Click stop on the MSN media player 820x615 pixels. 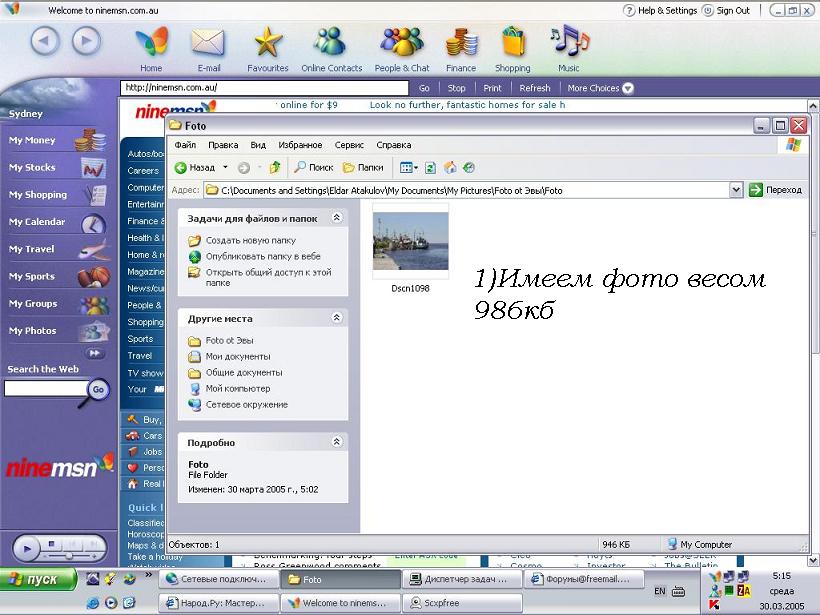pos(51,544)
